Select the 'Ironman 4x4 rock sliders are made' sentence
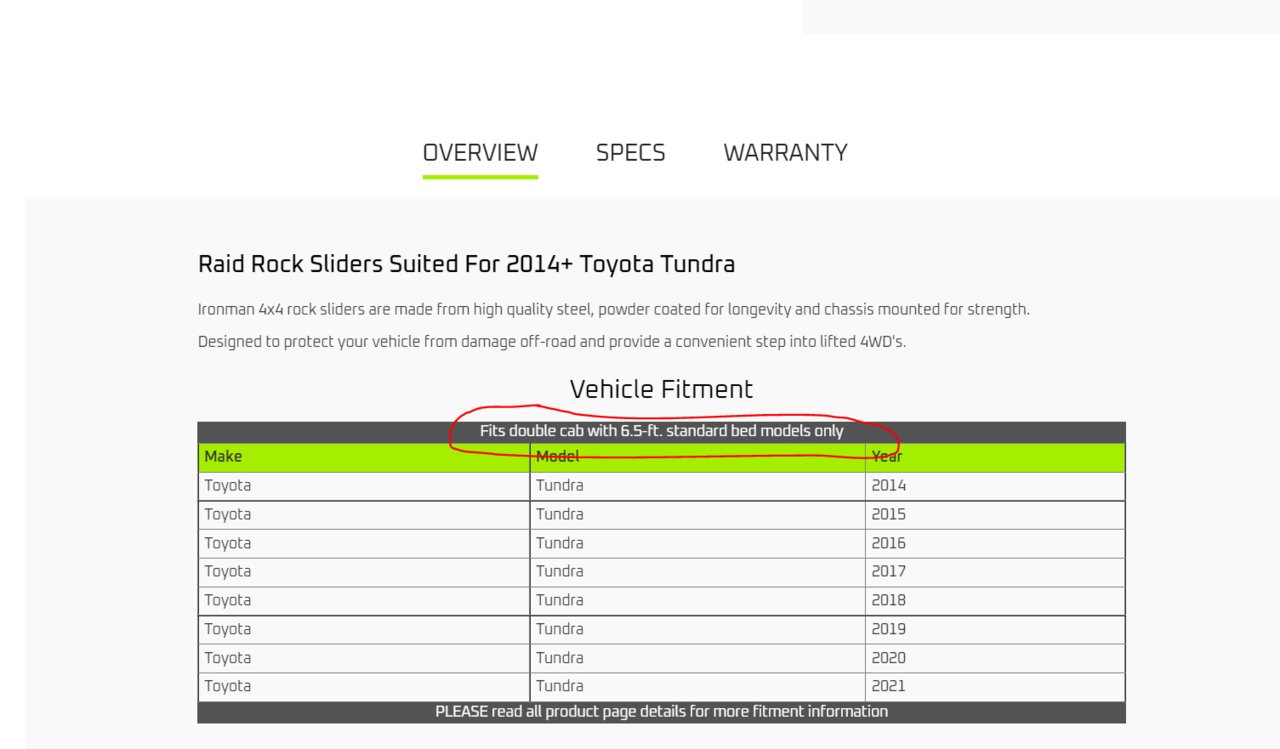The width and height of the screenshot is (1280, 749). pyautogui.click(x=614, y=310)
